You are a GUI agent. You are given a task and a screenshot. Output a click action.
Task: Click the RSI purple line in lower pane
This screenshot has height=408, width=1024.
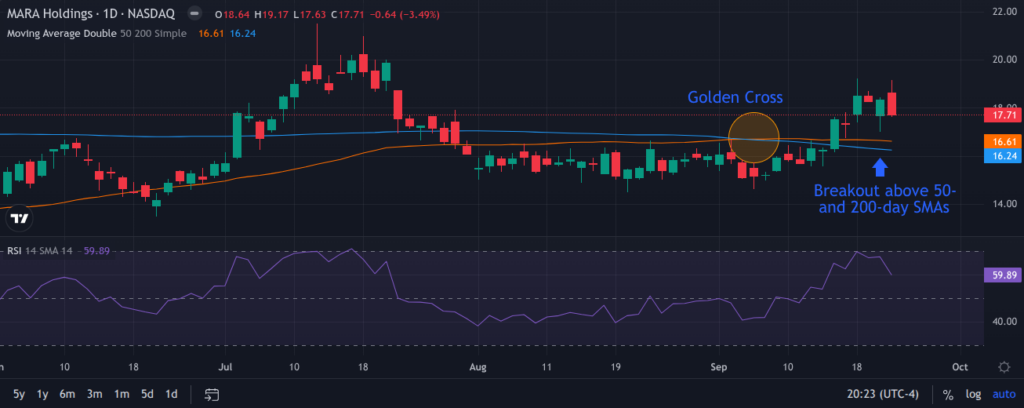coord(400,299)
